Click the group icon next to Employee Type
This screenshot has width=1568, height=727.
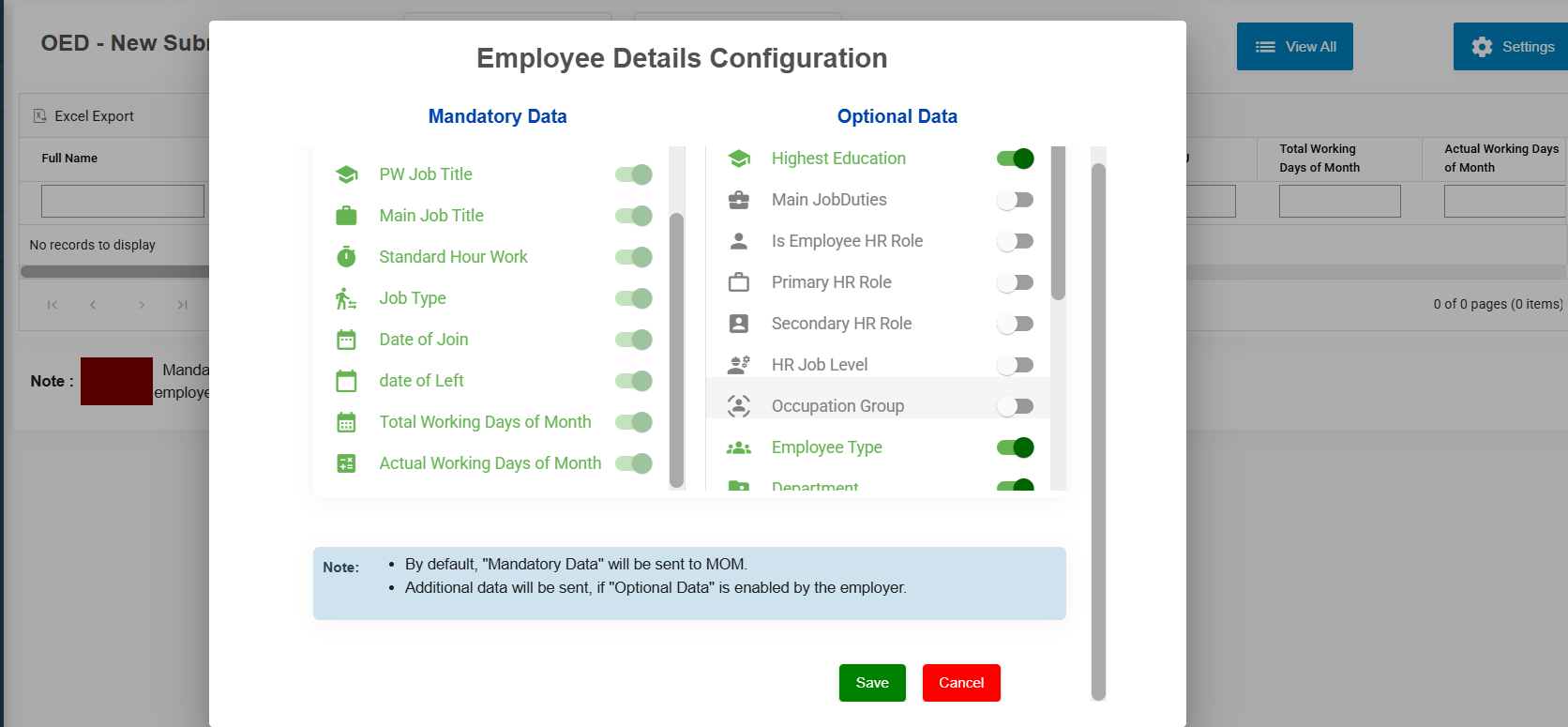click(x=739, y=447)
